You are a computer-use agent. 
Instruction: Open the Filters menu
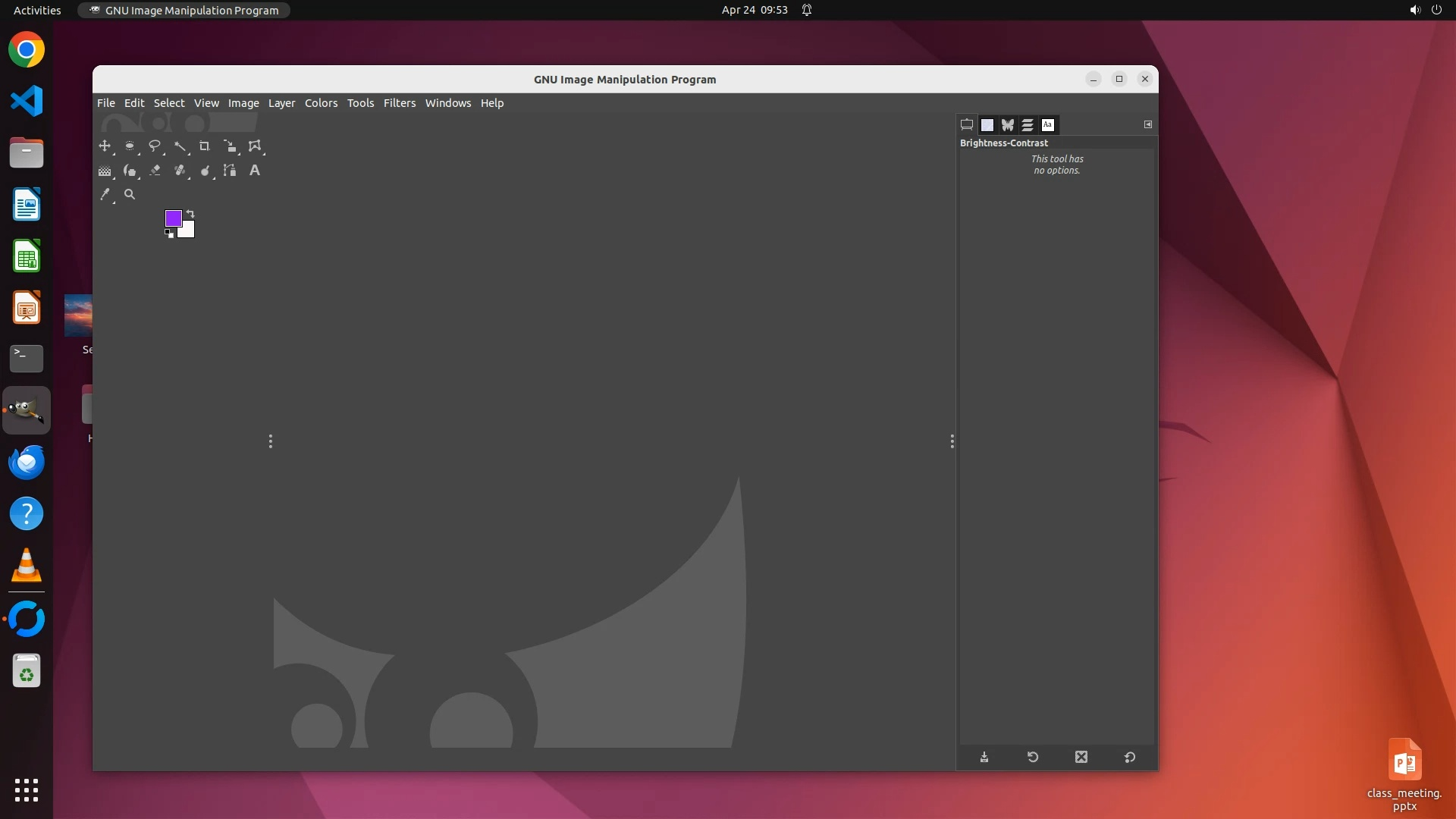click(x=399, y=103)
